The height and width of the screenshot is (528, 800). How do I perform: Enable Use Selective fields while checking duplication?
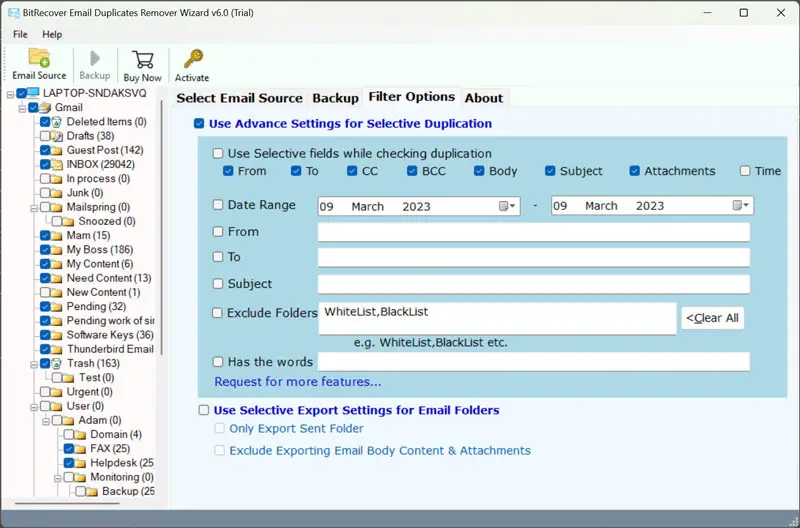click(x=218, y=153)
